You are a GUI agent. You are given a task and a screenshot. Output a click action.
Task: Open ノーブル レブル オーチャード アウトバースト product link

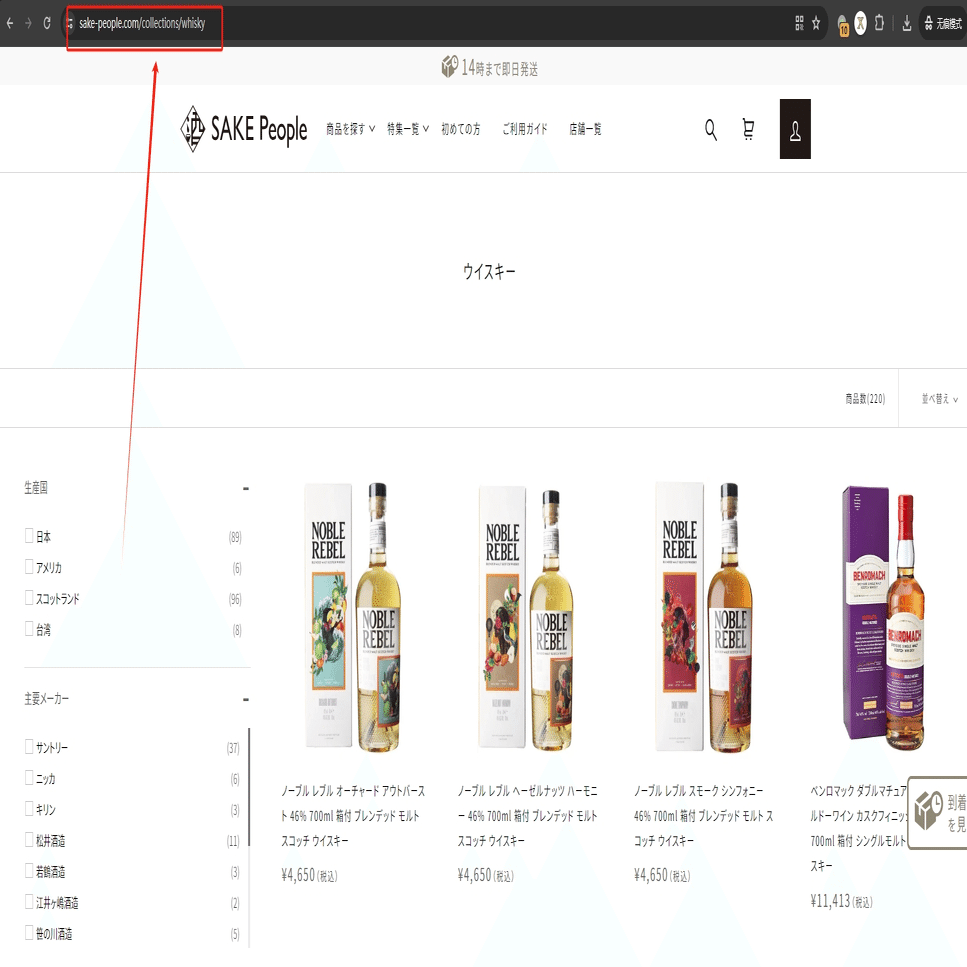click(x=353, y=815)
